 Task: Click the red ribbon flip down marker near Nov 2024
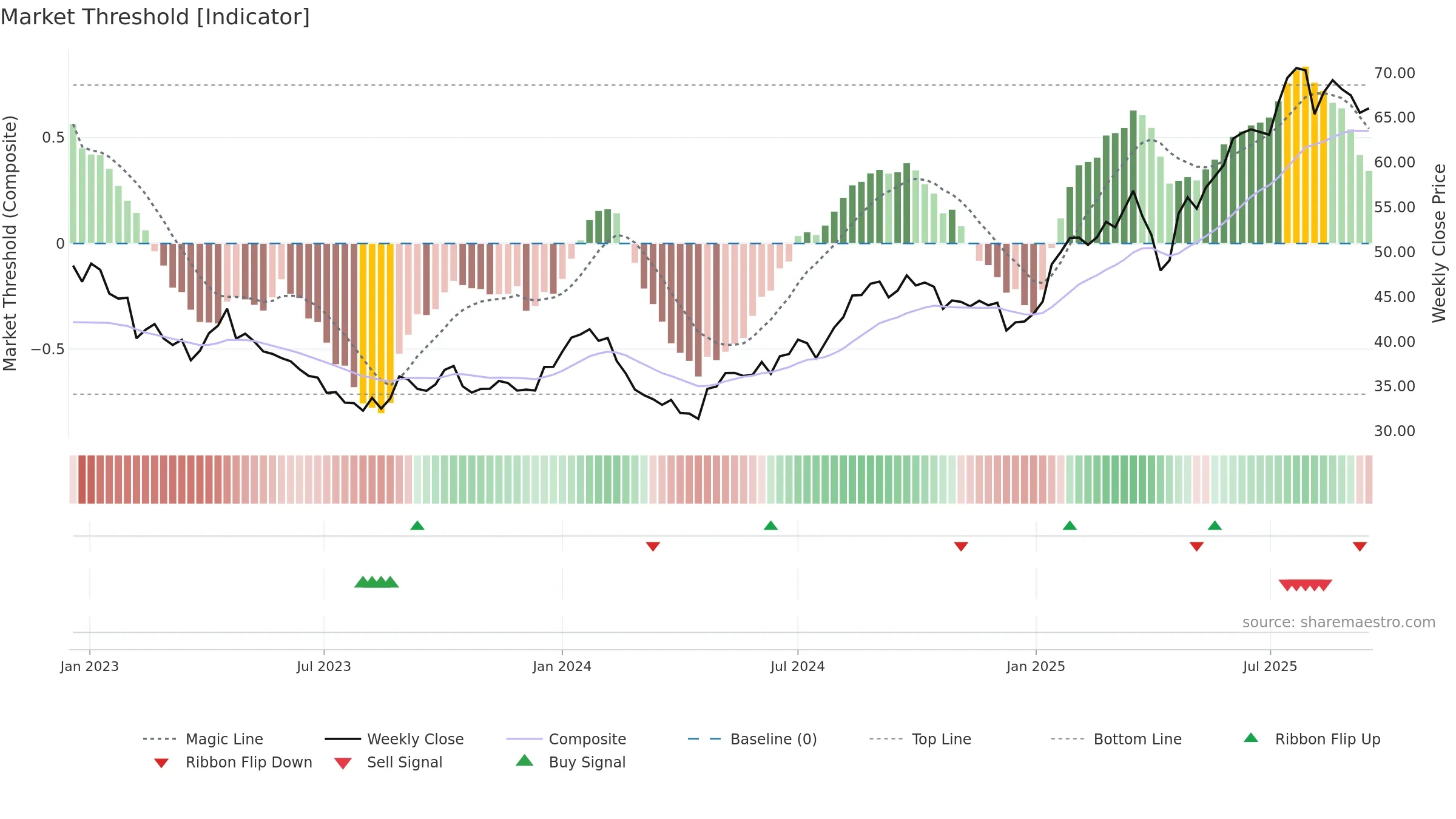961,547
